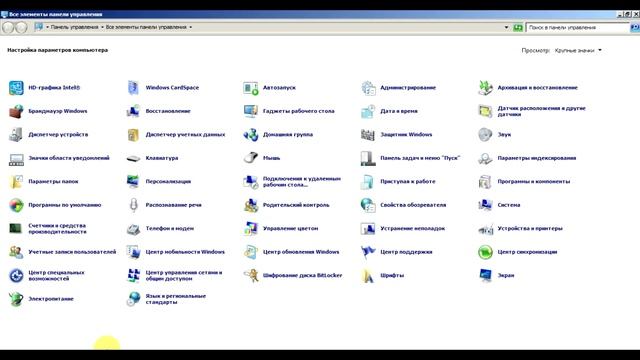Click the green refresh button
The height and width of the screenshot is (360, 640).
pyautogui.click(x=518, y=27)
